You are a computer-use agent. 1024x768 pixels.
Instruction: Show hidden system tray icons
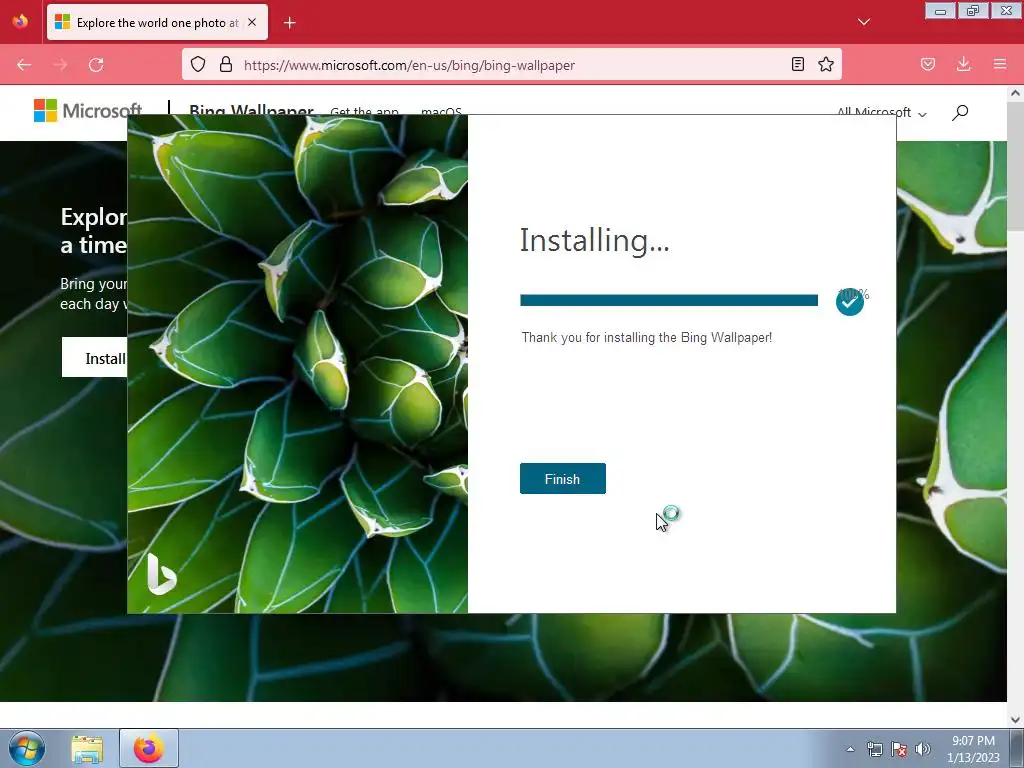tap(850, 749)
